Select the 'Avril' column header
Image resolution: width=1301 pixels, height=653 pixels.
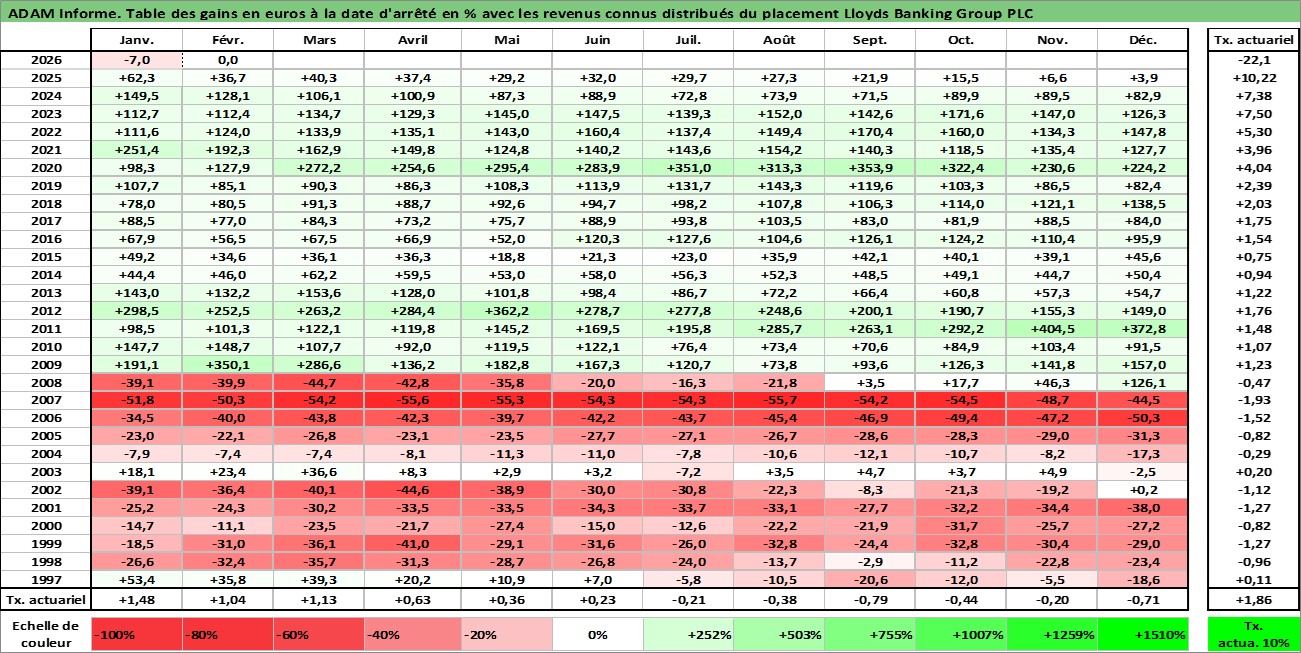[x=411, y=40]
